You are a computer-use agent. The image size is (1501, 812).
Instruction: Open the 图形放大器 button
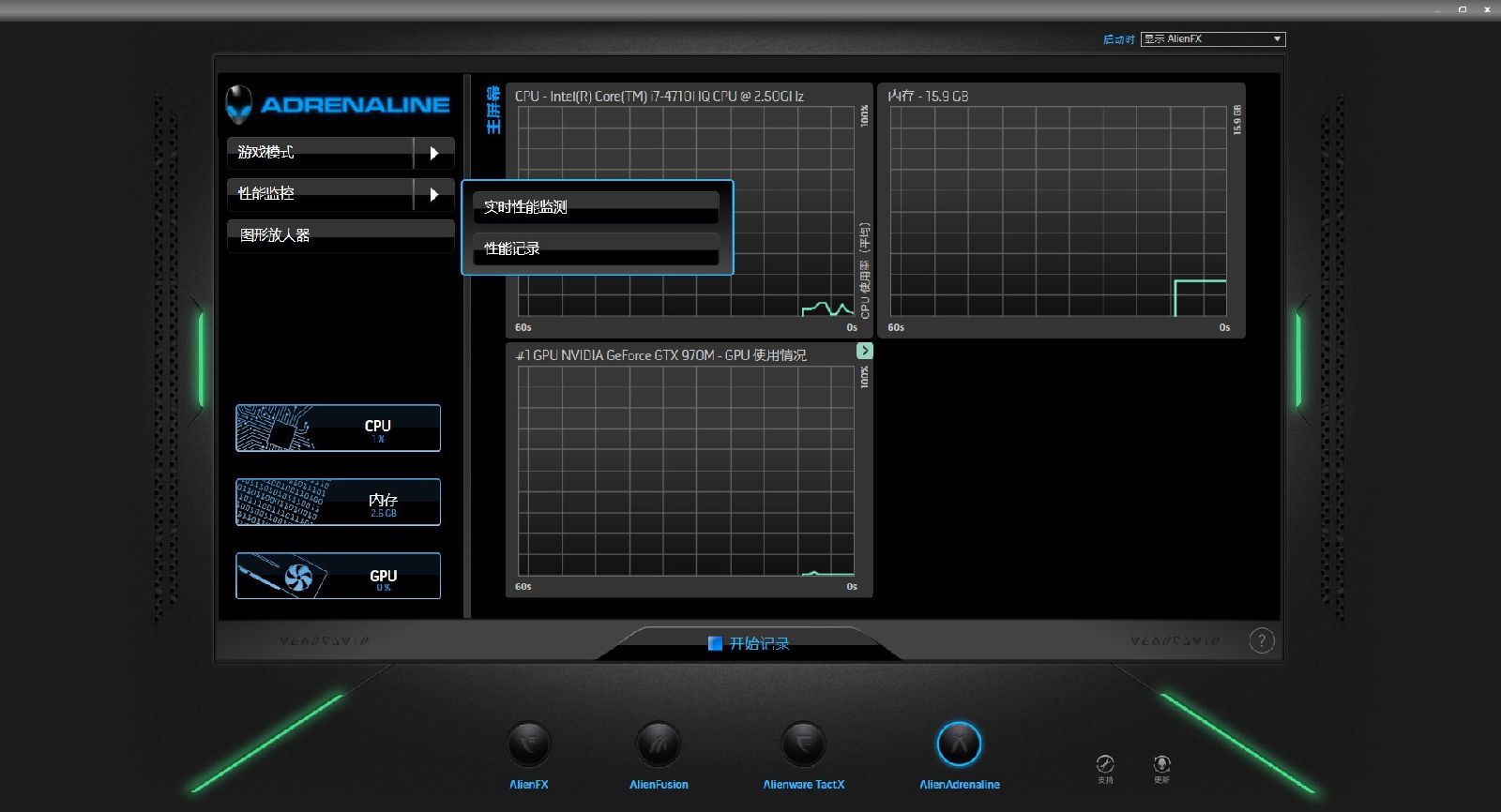pos(341,235)
